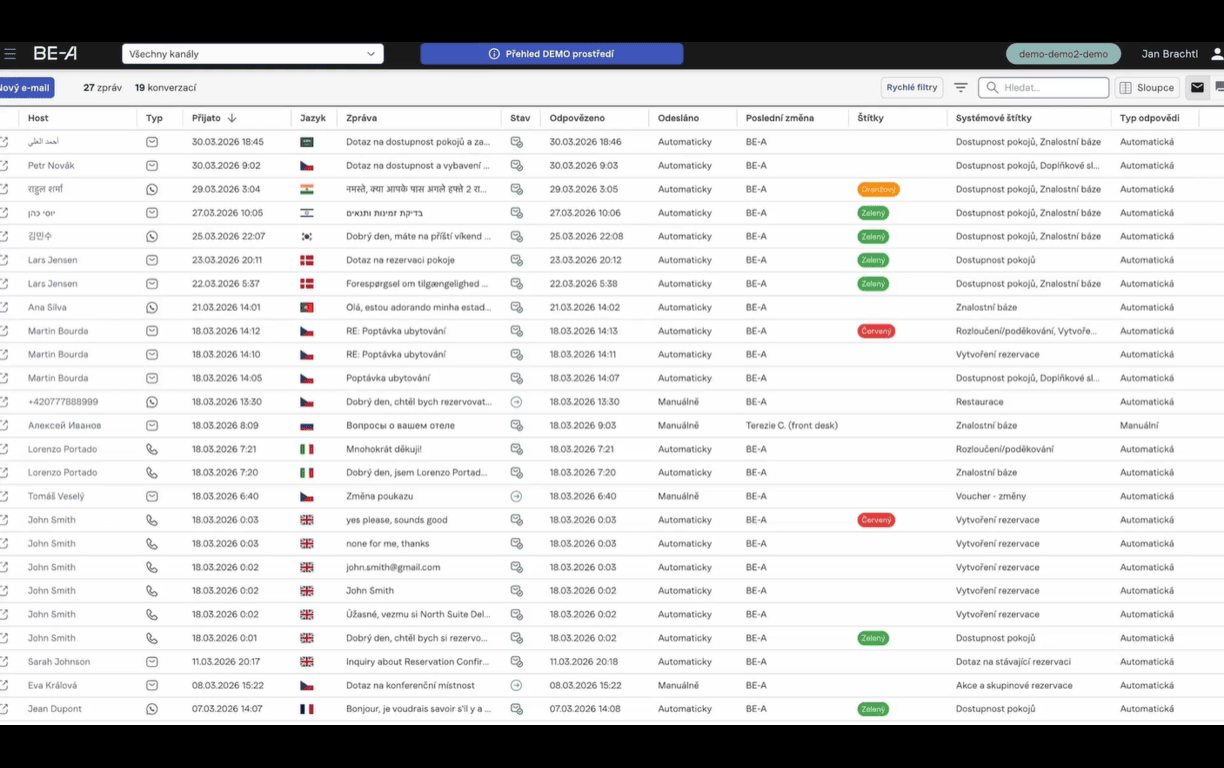Click the Přehled DEMO prostředí button
The height and width of the screenshot is (768, 1224).
552,54
